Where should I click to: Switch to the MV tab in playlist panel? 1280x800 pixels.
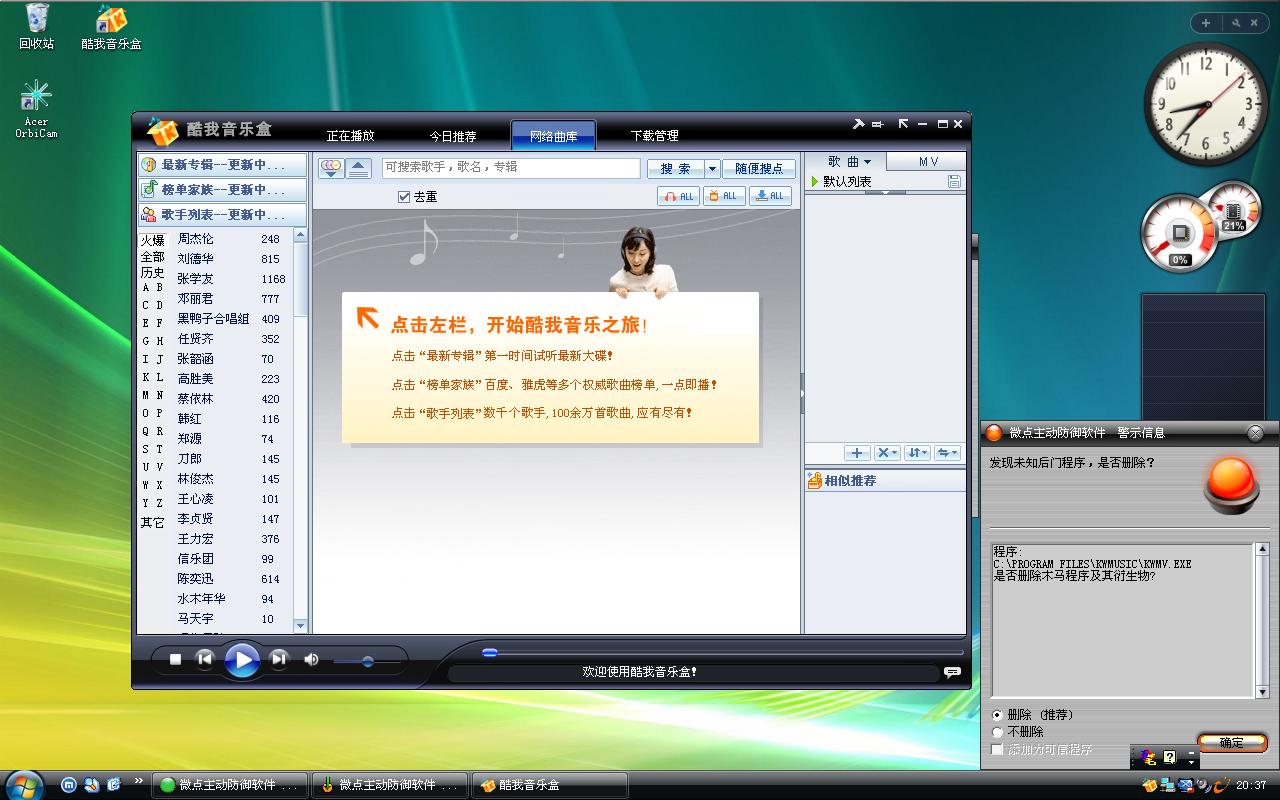pos(928,161)
